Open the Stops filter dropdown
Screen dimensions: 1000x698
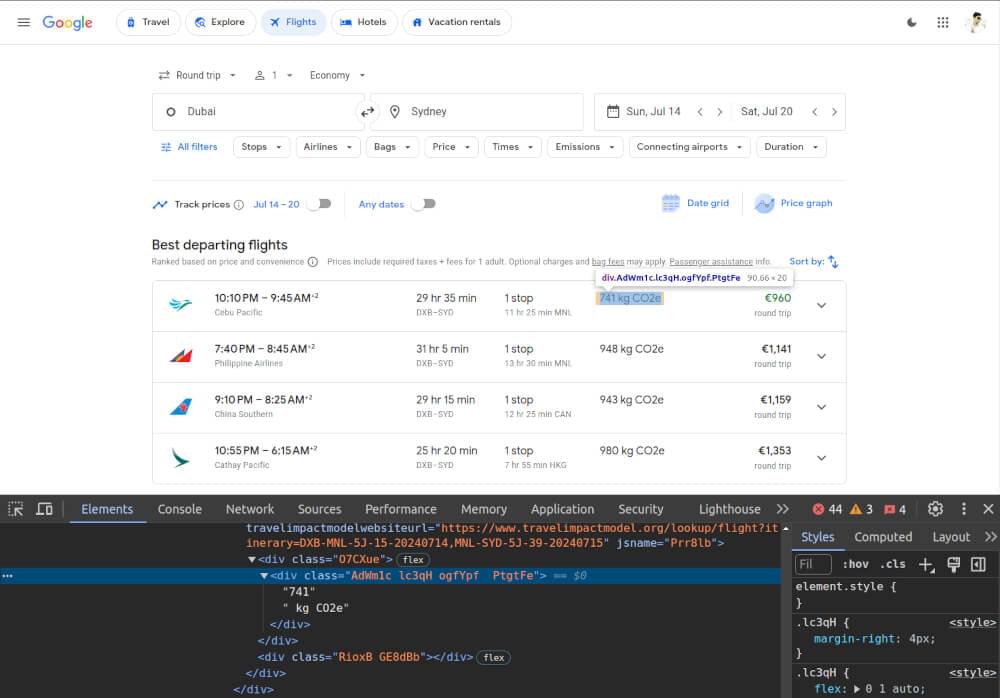[x=261, y=146]
